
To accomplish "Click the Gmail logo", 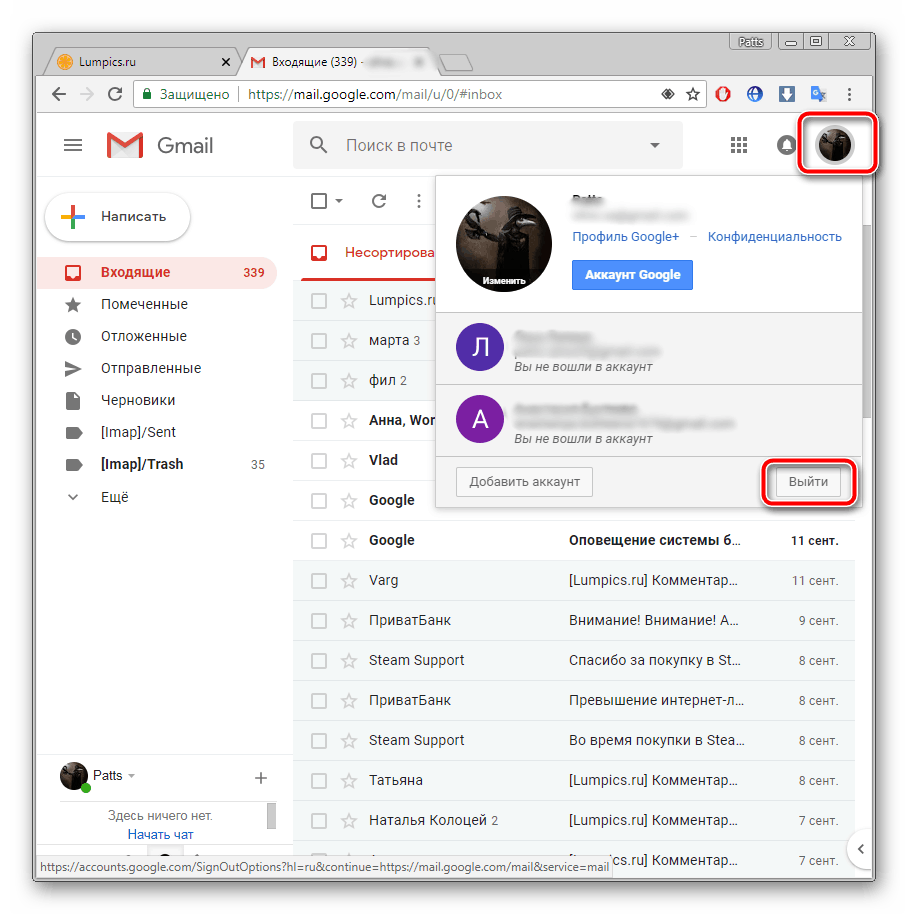I will pos(160,145).
